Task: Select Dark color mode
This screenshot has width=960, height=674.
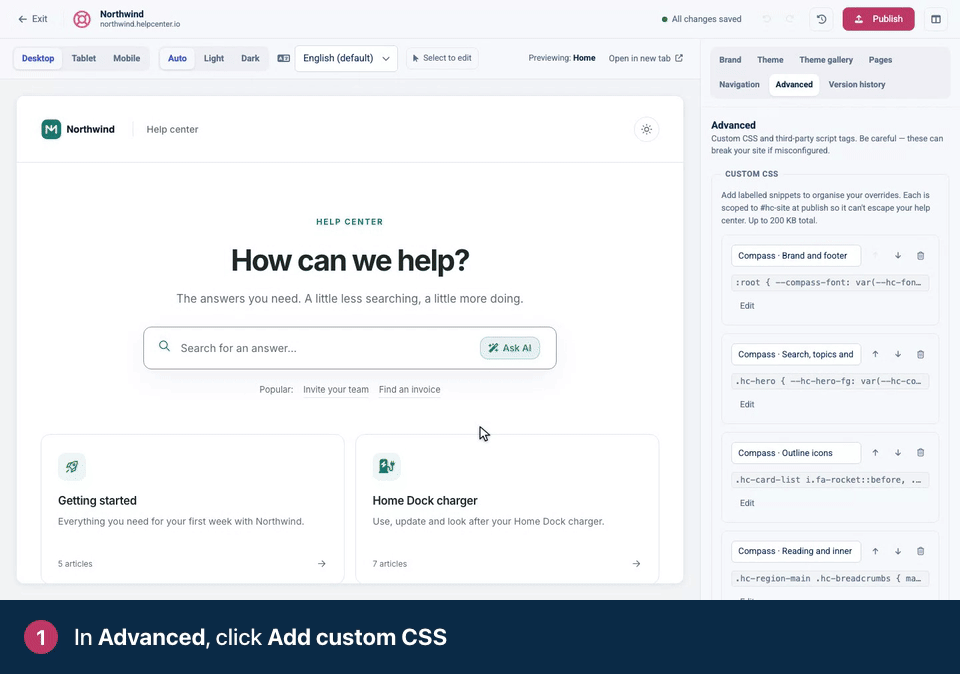Action: 250,58
